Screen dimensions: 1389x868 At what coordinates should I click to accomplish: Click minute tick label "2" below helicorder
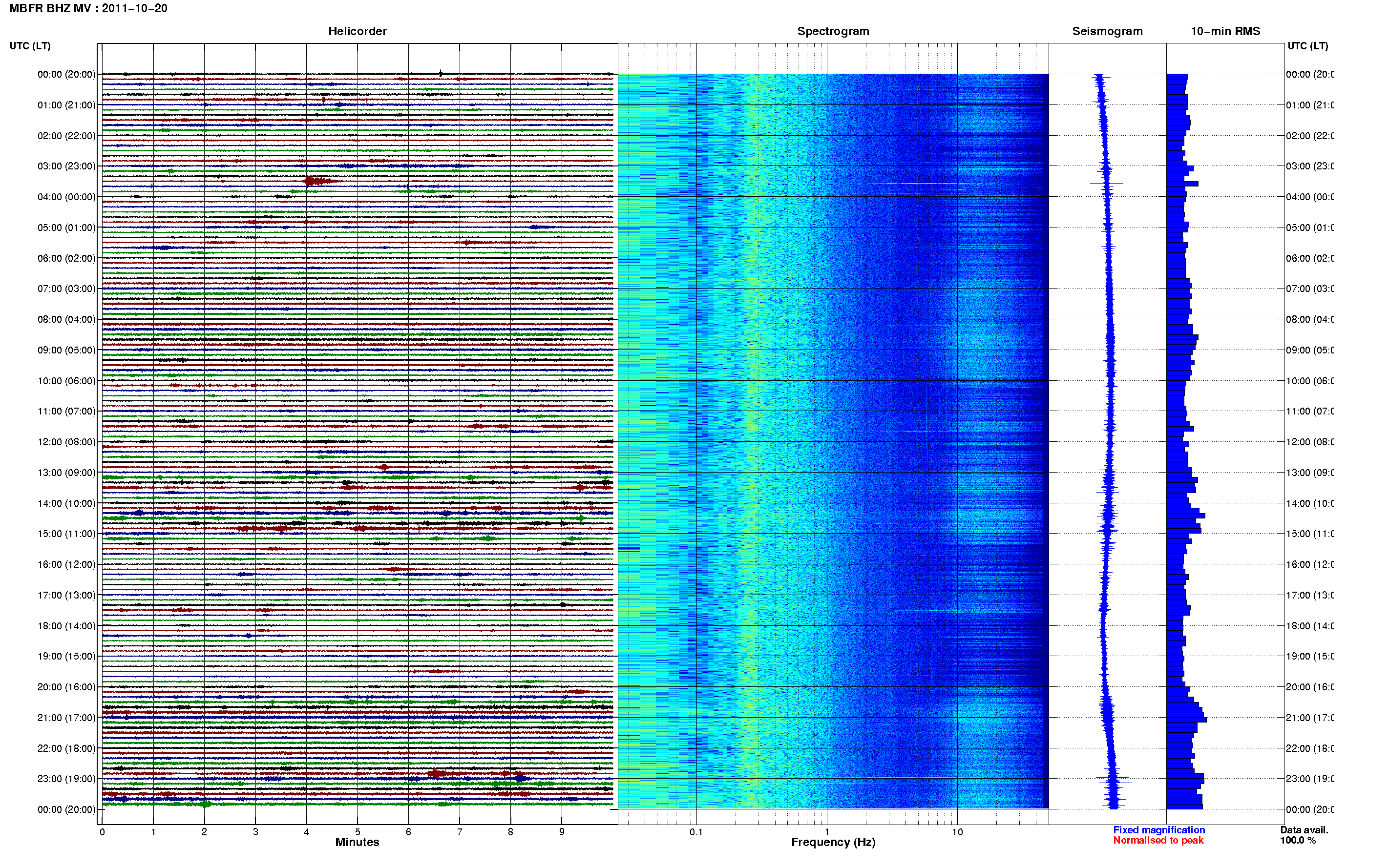(204, 832)
